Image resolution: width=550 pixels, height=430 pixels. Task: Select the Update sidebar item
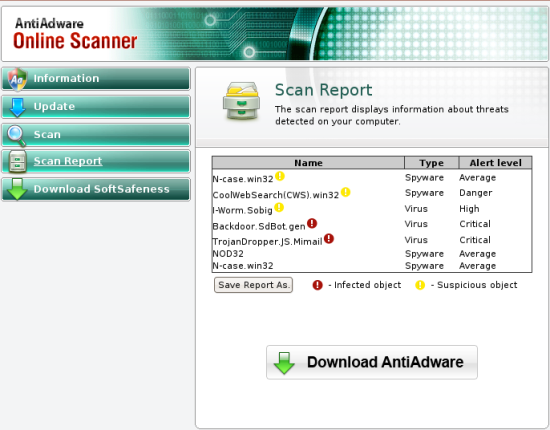(x=96, y=107)
